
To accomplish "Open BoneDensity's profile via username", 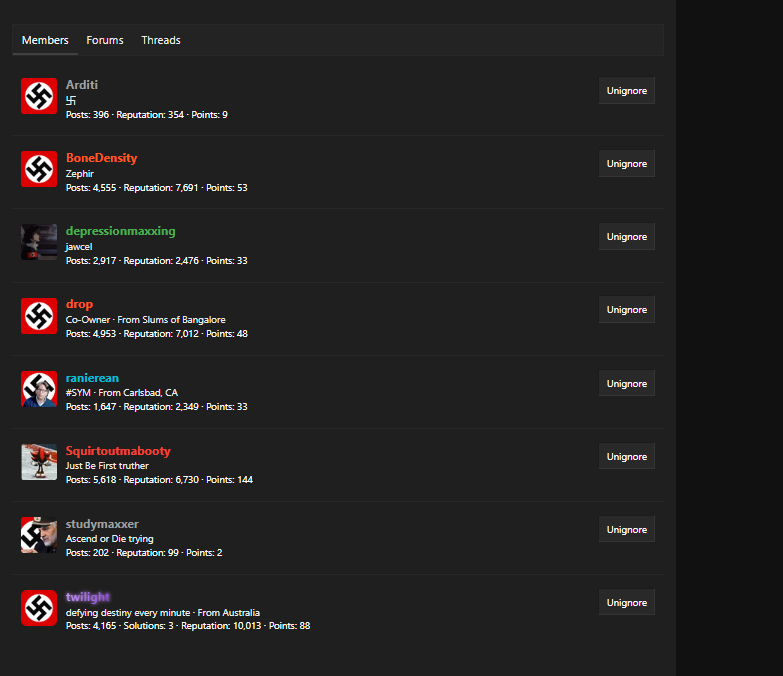I will [x=101, y=158].
